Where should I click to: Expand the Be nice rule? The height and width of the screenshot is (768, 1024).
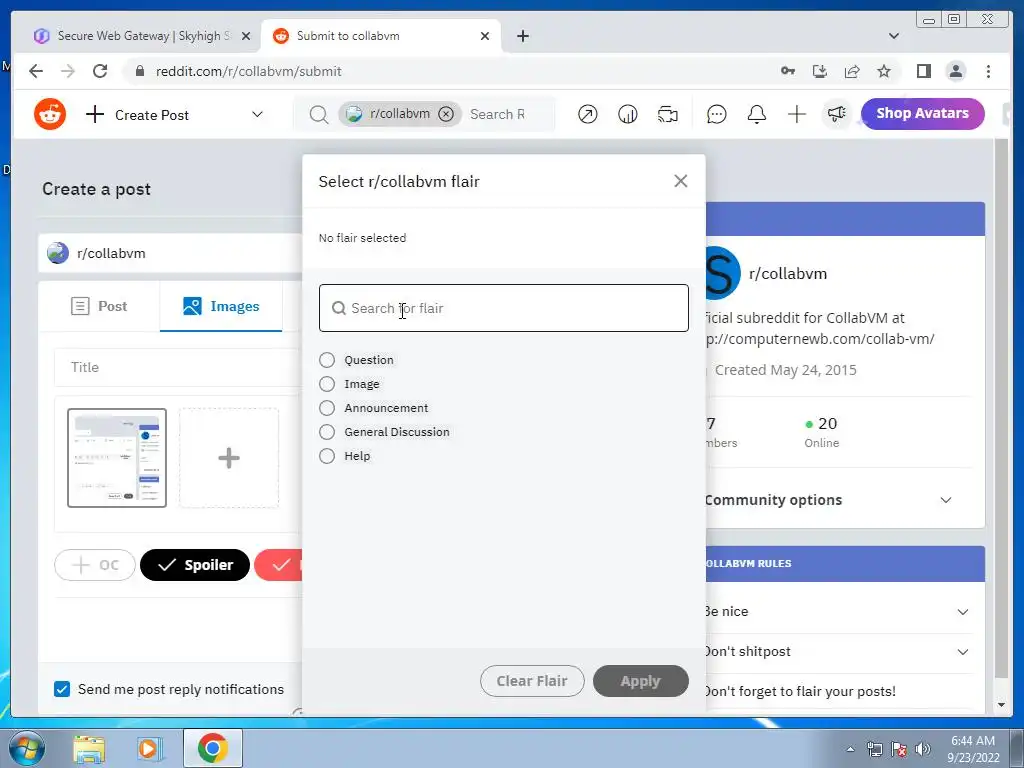tap(963, 612)
